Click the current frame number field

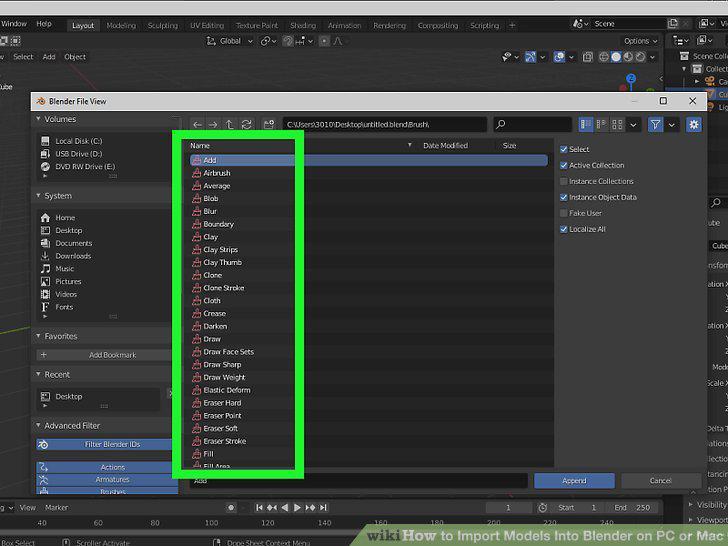point(508,508)
